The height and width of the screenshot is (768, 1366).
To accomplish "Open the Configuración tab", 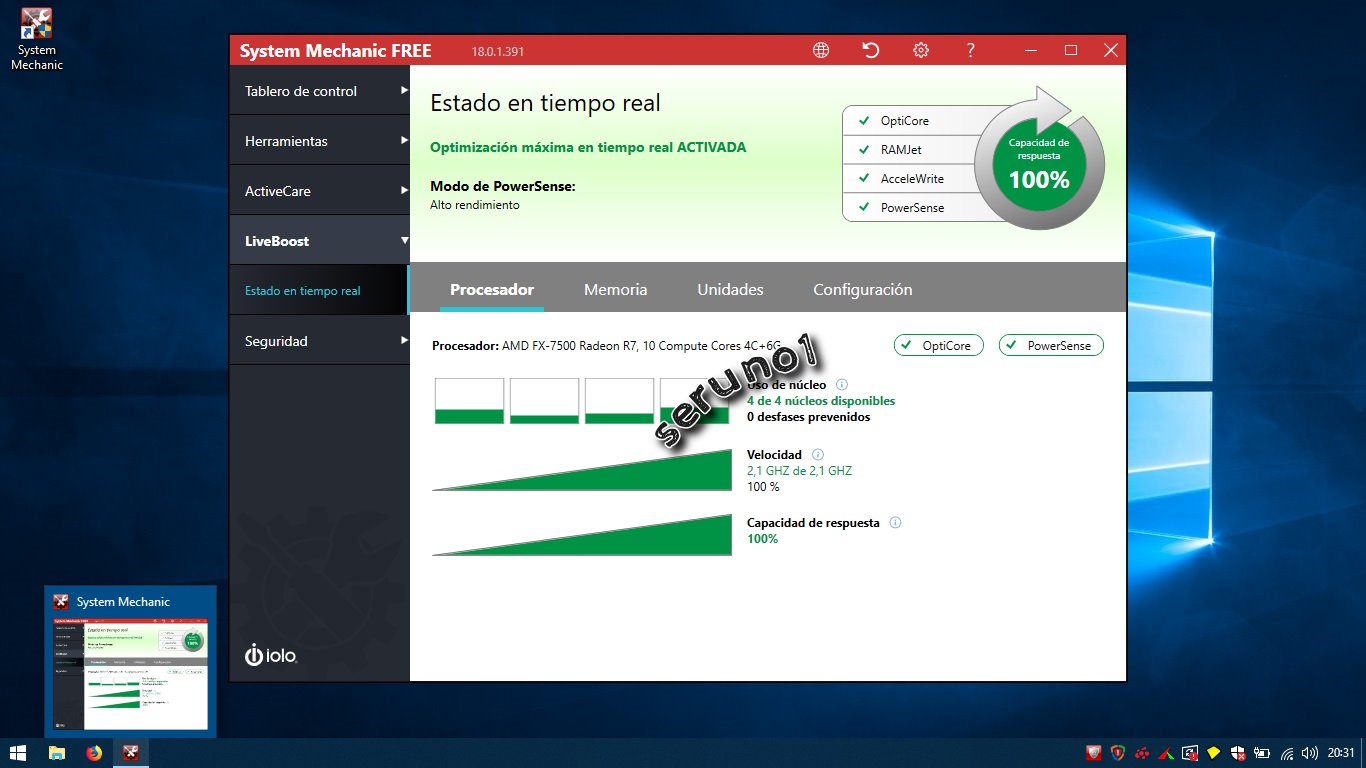I will point(863,289).
